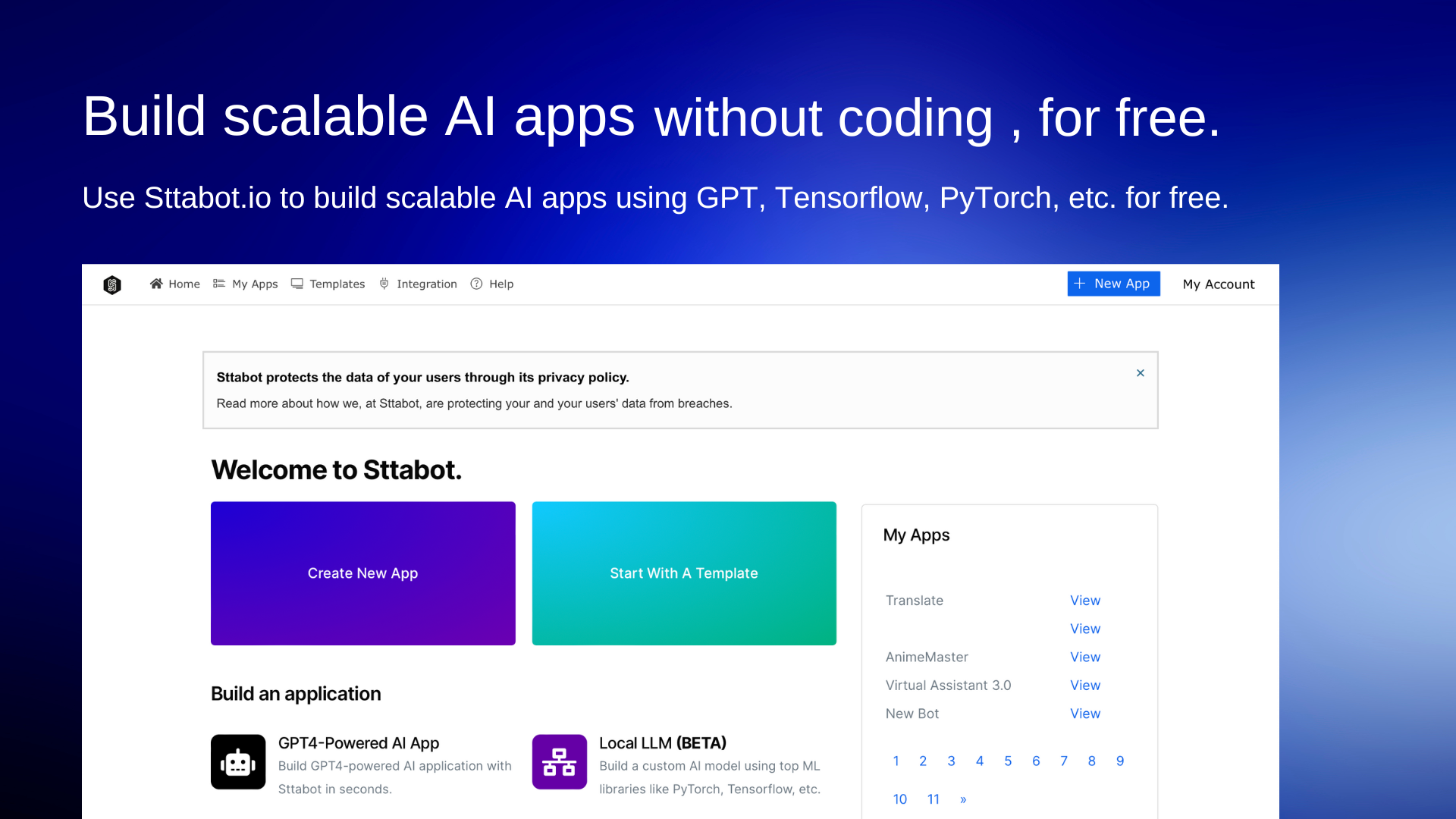Click the GPT4-Powered AI App robot icon

(x=238, y=762)
